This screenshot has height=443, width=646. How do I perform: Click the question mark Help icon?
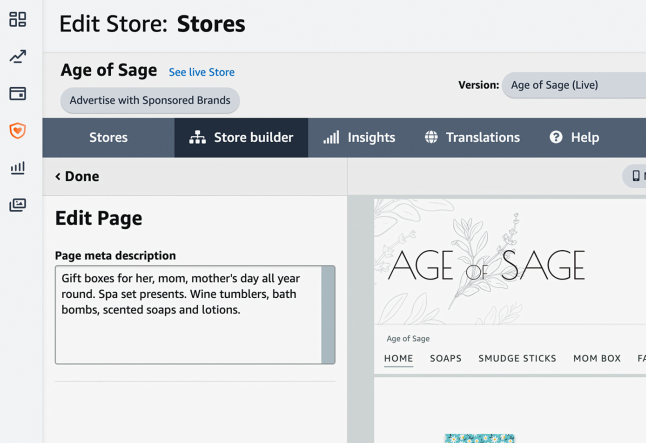(x=556, y=137)
